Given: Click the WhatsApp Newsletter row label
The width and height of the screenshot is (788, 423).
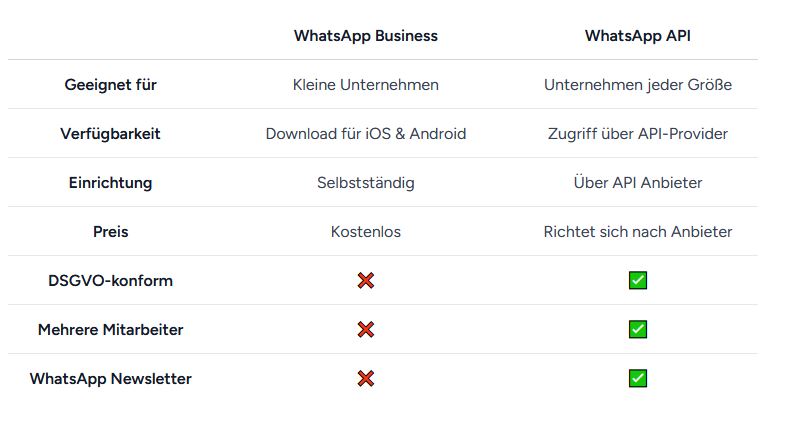Looking at the screenshot, I should pyautogui.click(x=111, y=378).
